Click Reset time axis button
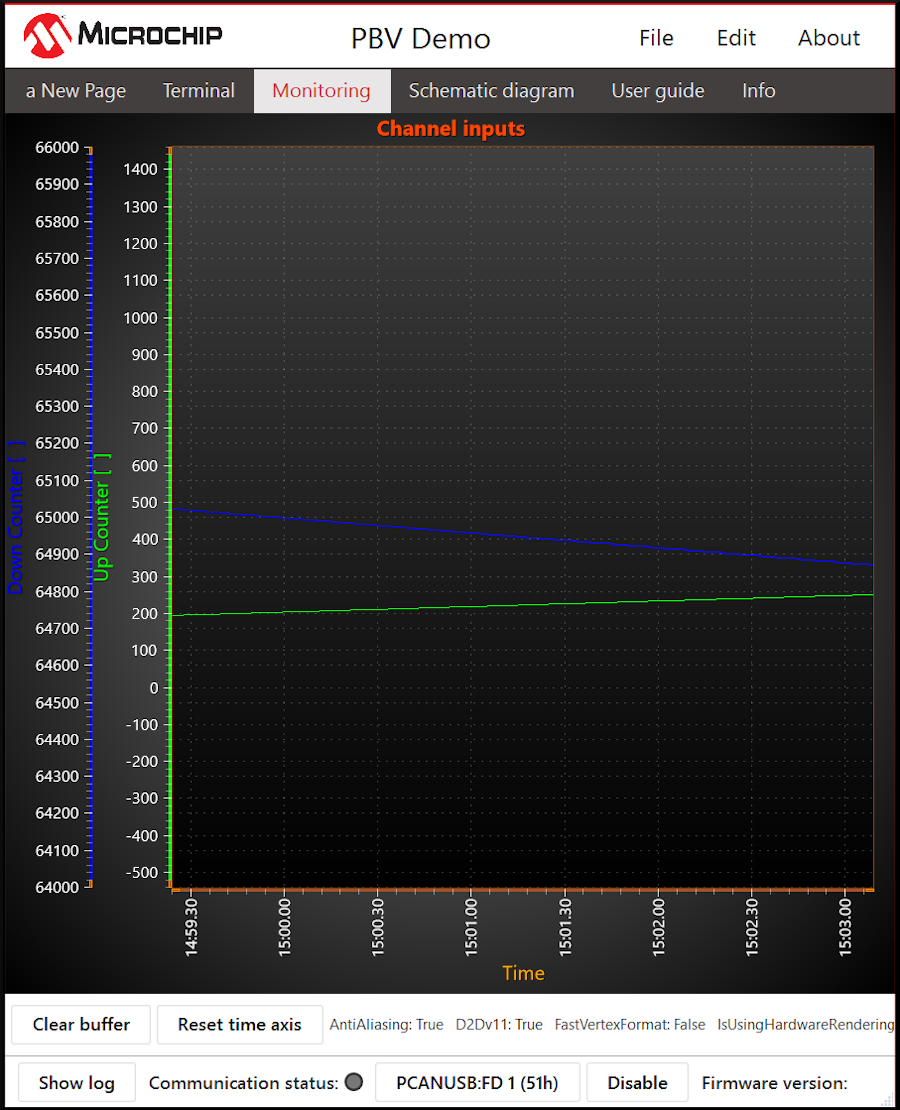900x1110 pixels. (239, 1024)
